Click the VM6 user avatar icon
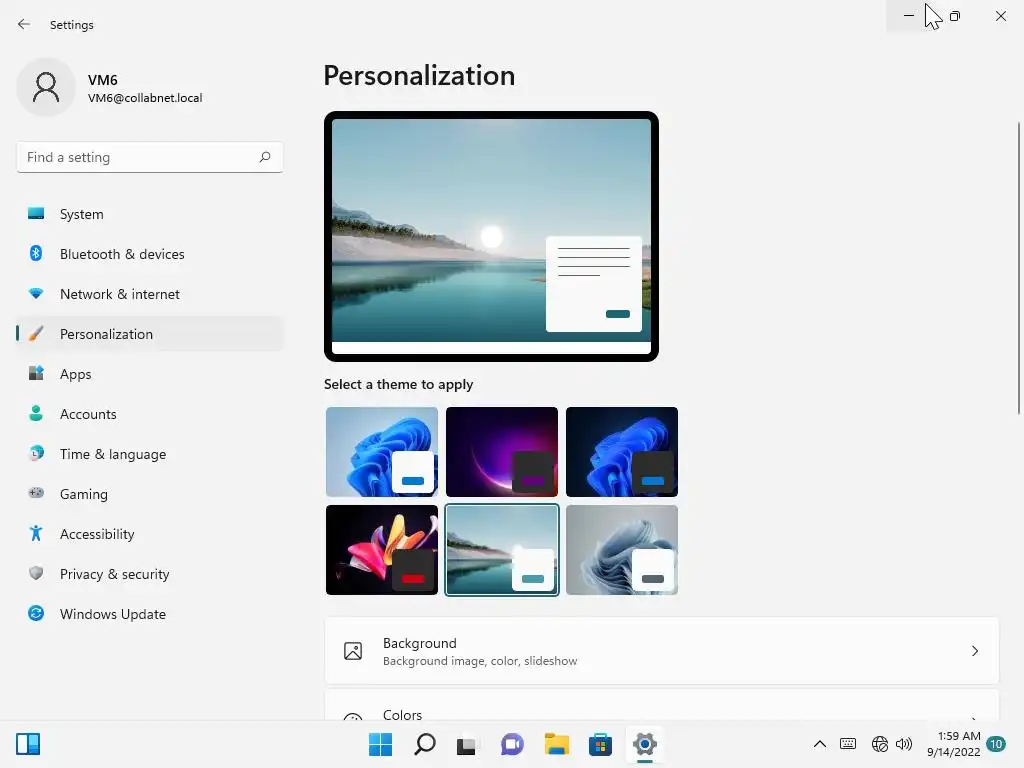 pos(46,87)
